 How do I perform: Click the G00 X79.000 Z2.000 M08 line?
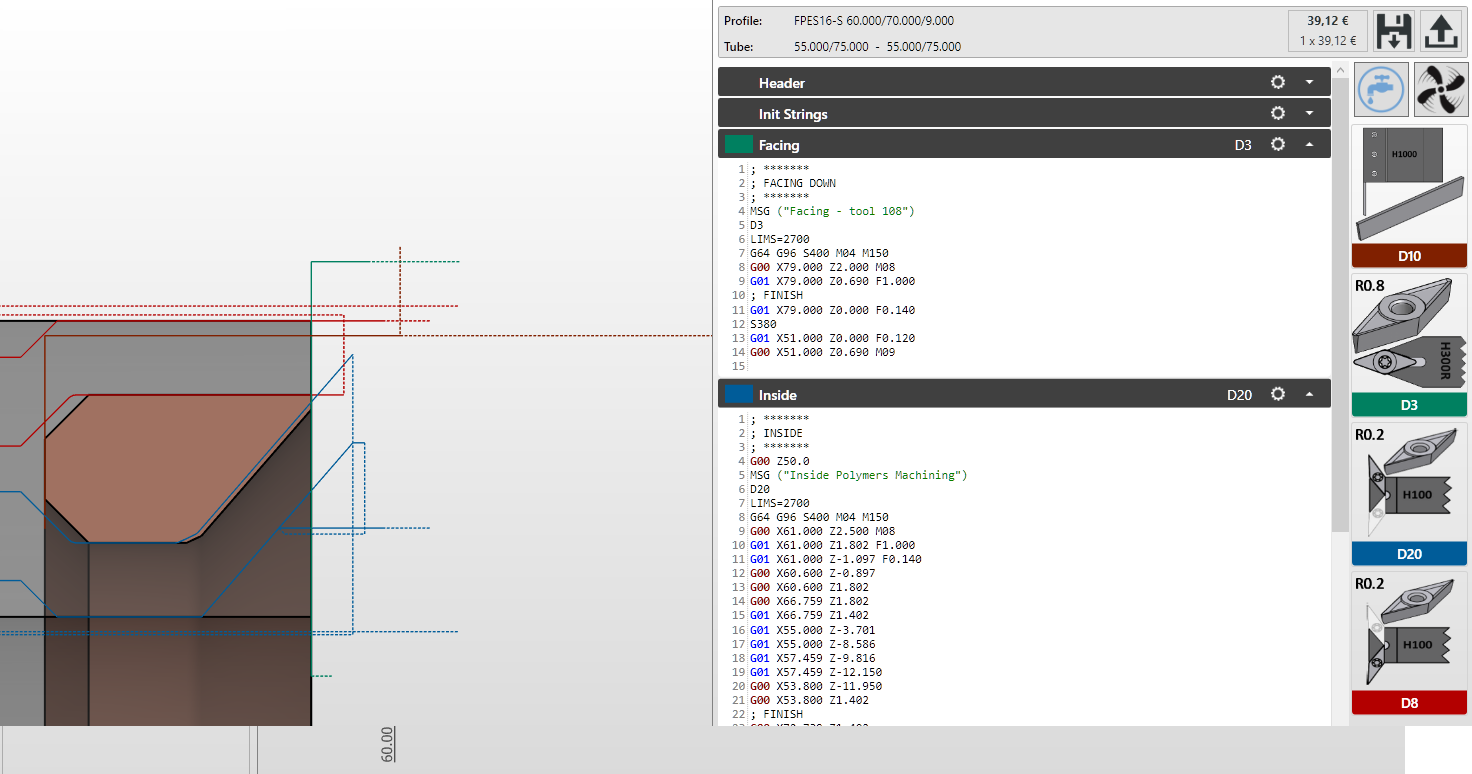point(822,267)
